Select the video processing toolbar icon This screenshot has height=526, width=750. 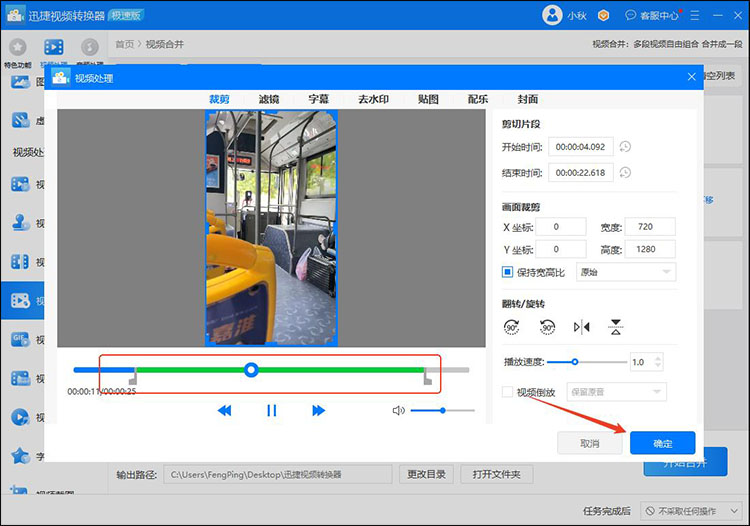coord(54,47)
